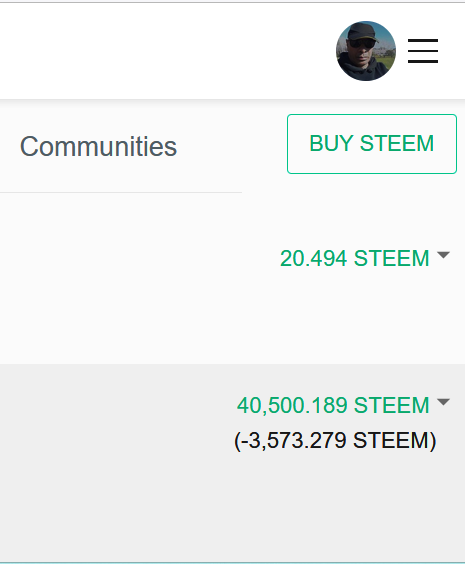
Task: Click caret arrow beside 20.494 STEEM
Action: (443, 255)
